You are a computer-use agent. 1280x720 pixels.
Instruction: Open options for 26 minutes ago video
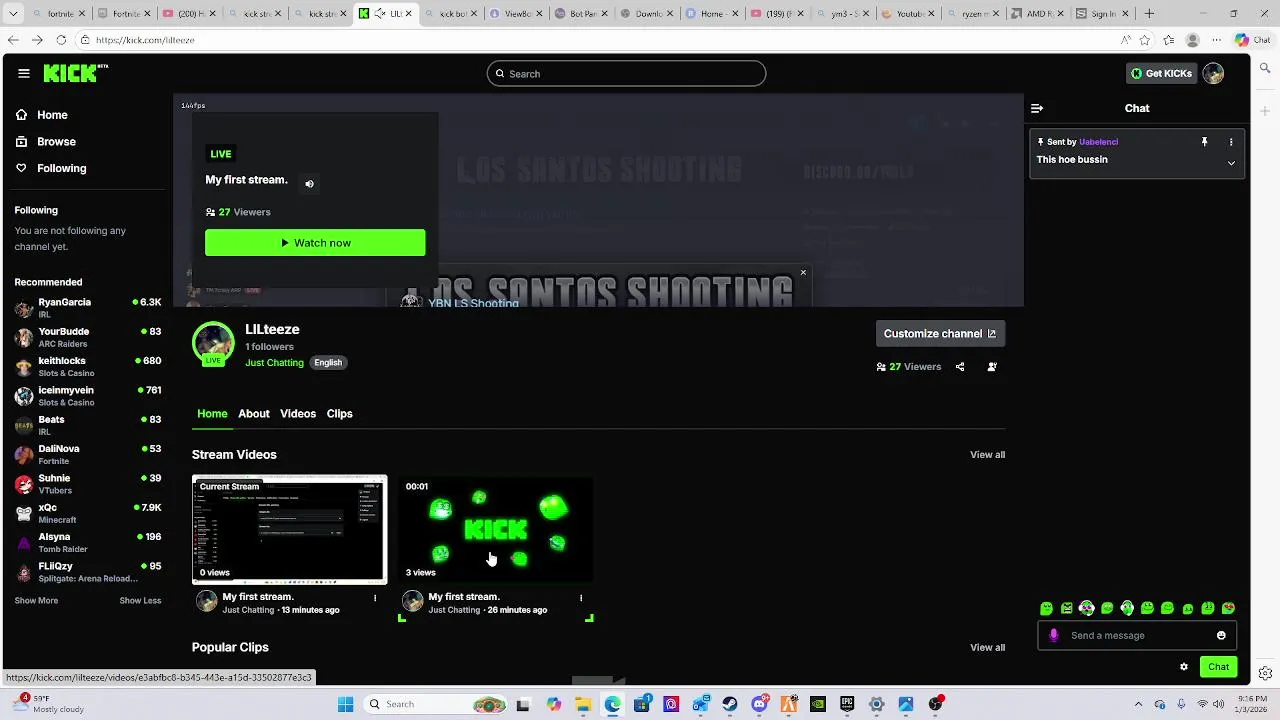(x=581, y=598)
